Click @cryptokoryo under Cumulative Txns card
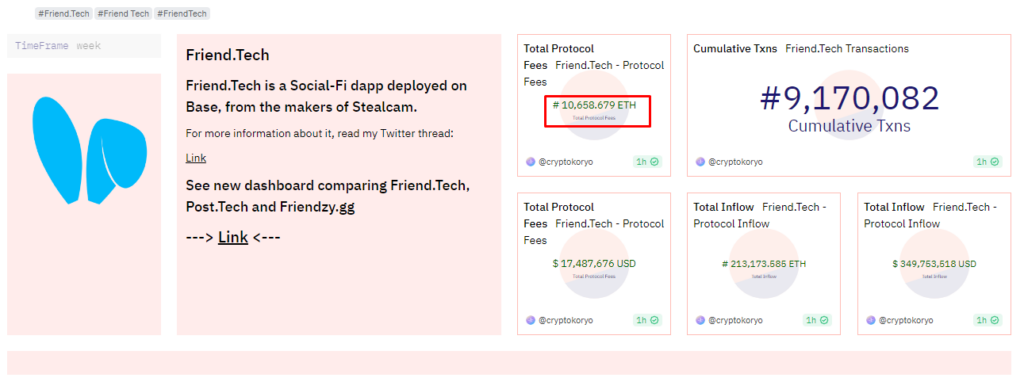Image resolution: width=1024 pixels, height=389 pixels. (x=735, y=162)
